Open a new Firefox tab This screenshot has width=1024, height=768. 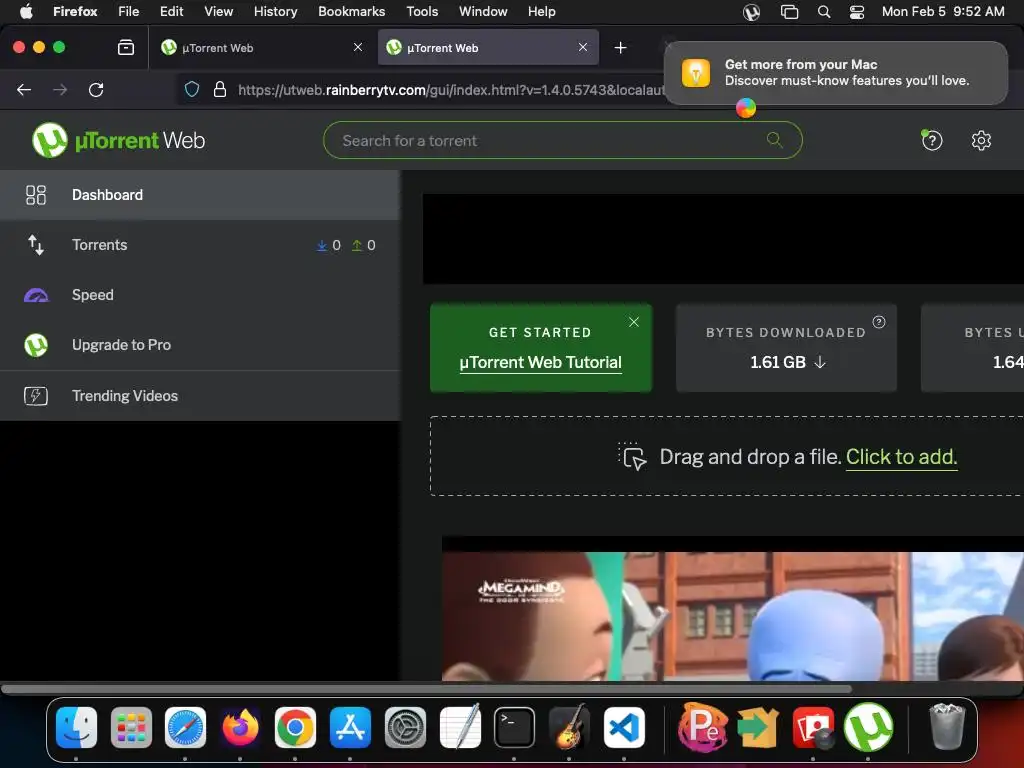pos(620,48)
